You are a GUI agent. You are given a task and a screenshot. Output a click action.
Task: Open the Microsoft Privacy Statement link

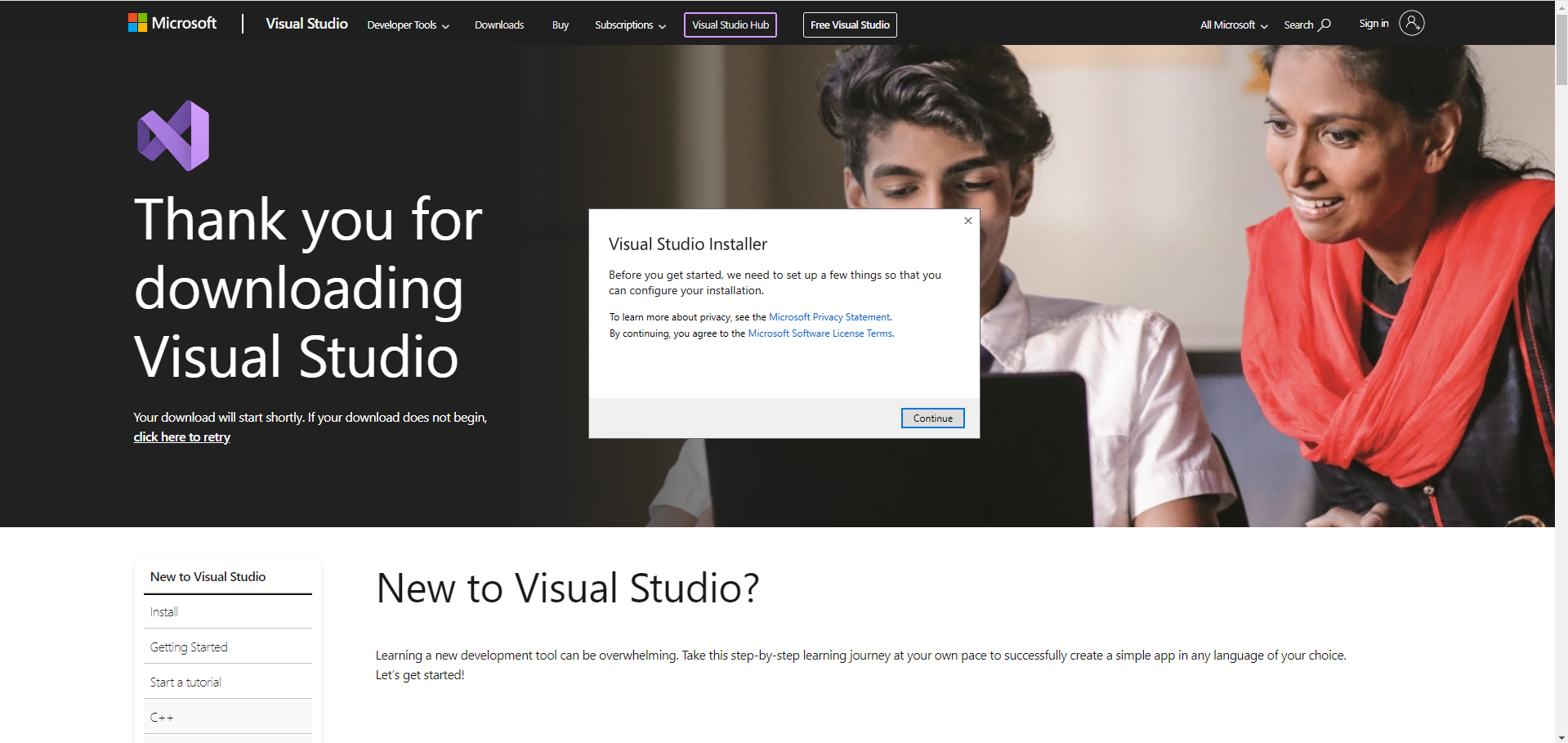[829, 317]
